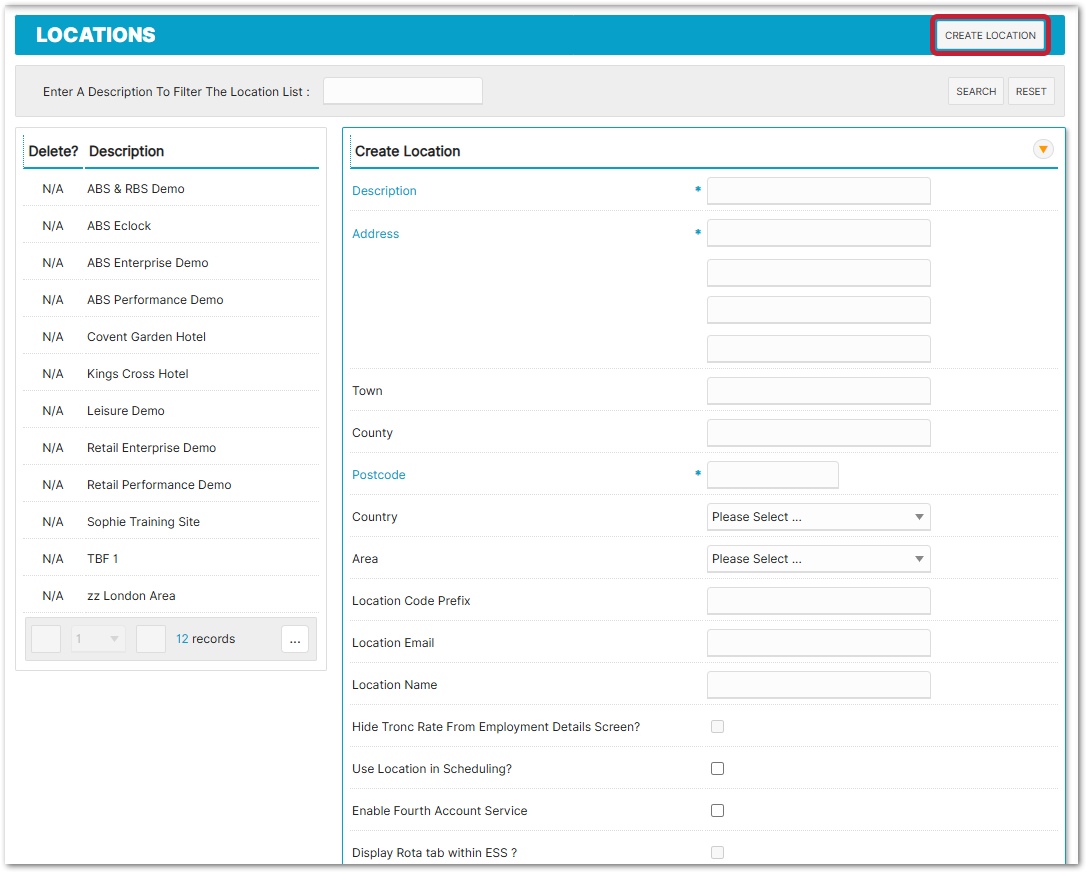This screenshot has height=873, width=1087.
Task: Click the location filter description field
Action: pos(402,91)
